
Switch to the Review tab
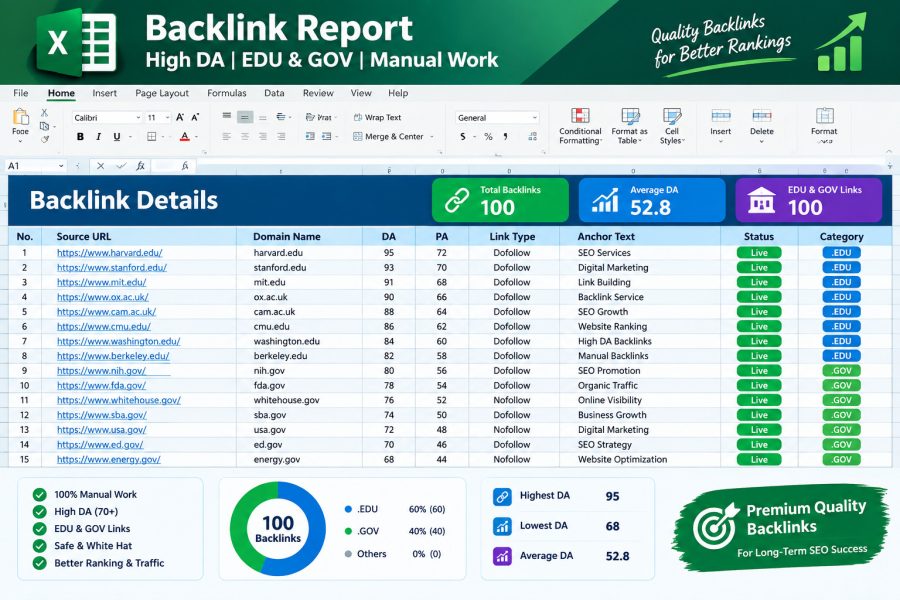tap(318, 93)
